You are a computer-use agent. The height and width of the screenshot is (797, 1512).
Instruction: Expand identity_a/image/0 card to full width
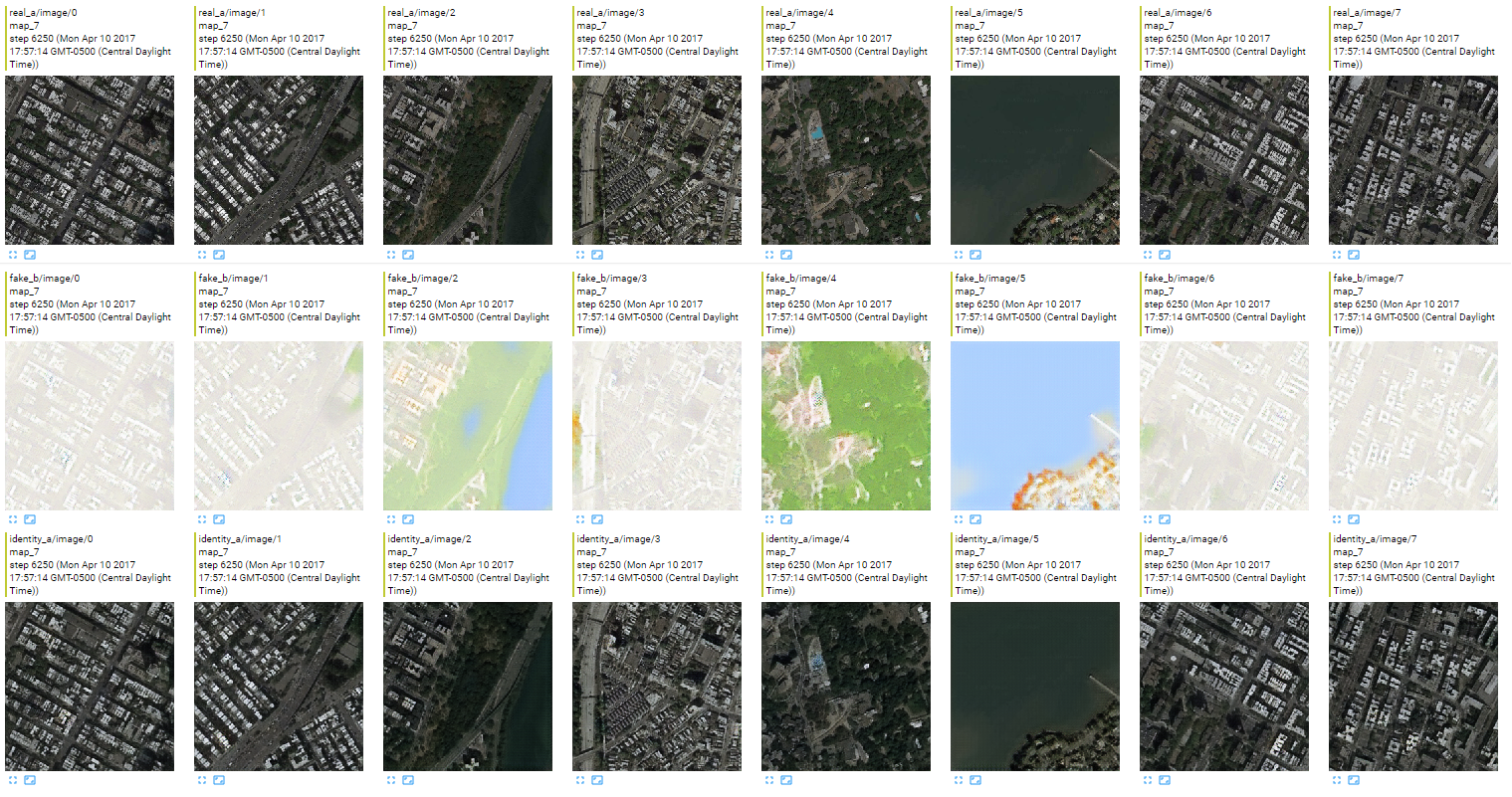click(13, 780)
